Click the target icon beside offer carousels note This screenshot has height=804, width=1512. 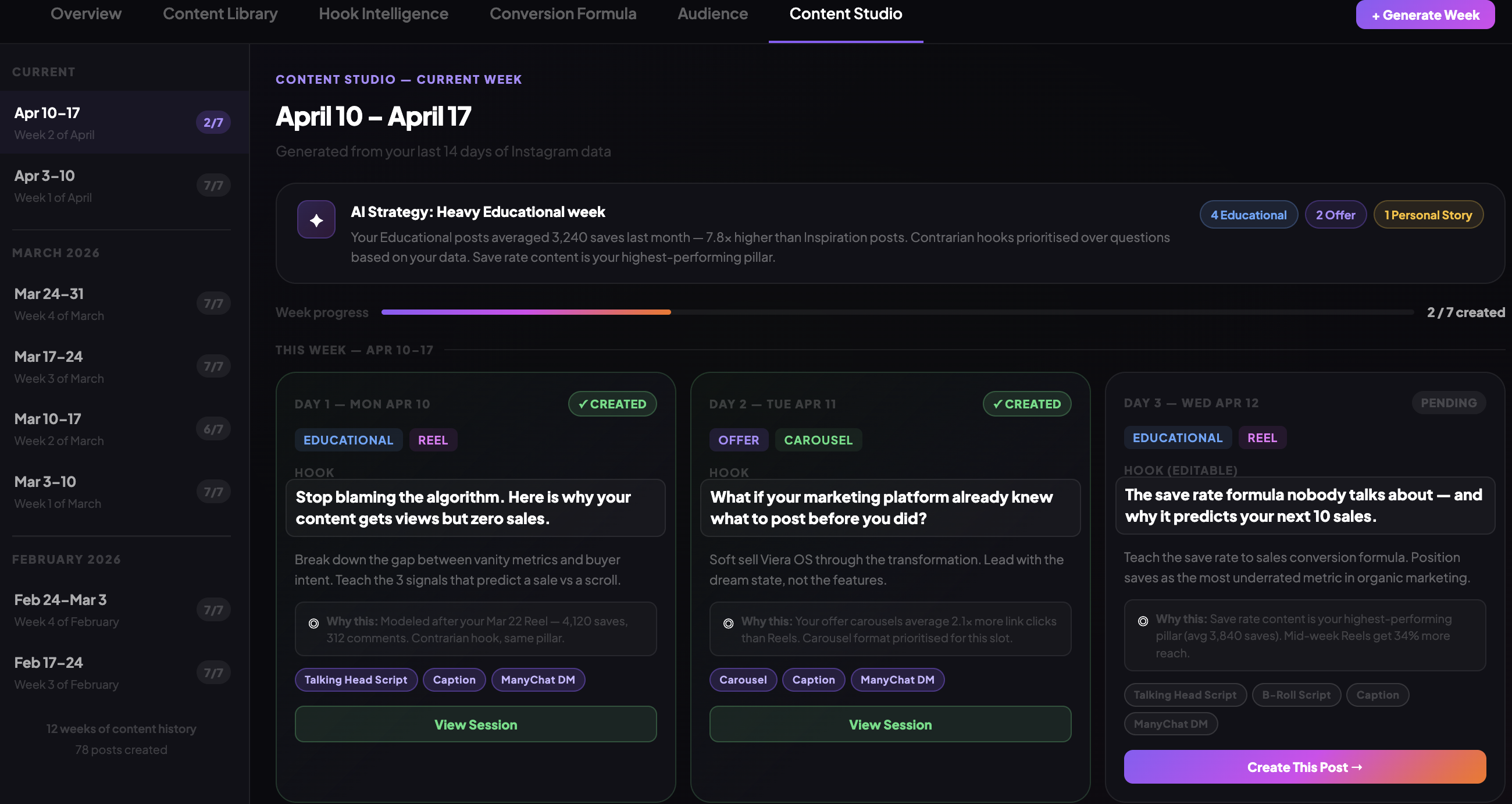[x=728, y=623]
